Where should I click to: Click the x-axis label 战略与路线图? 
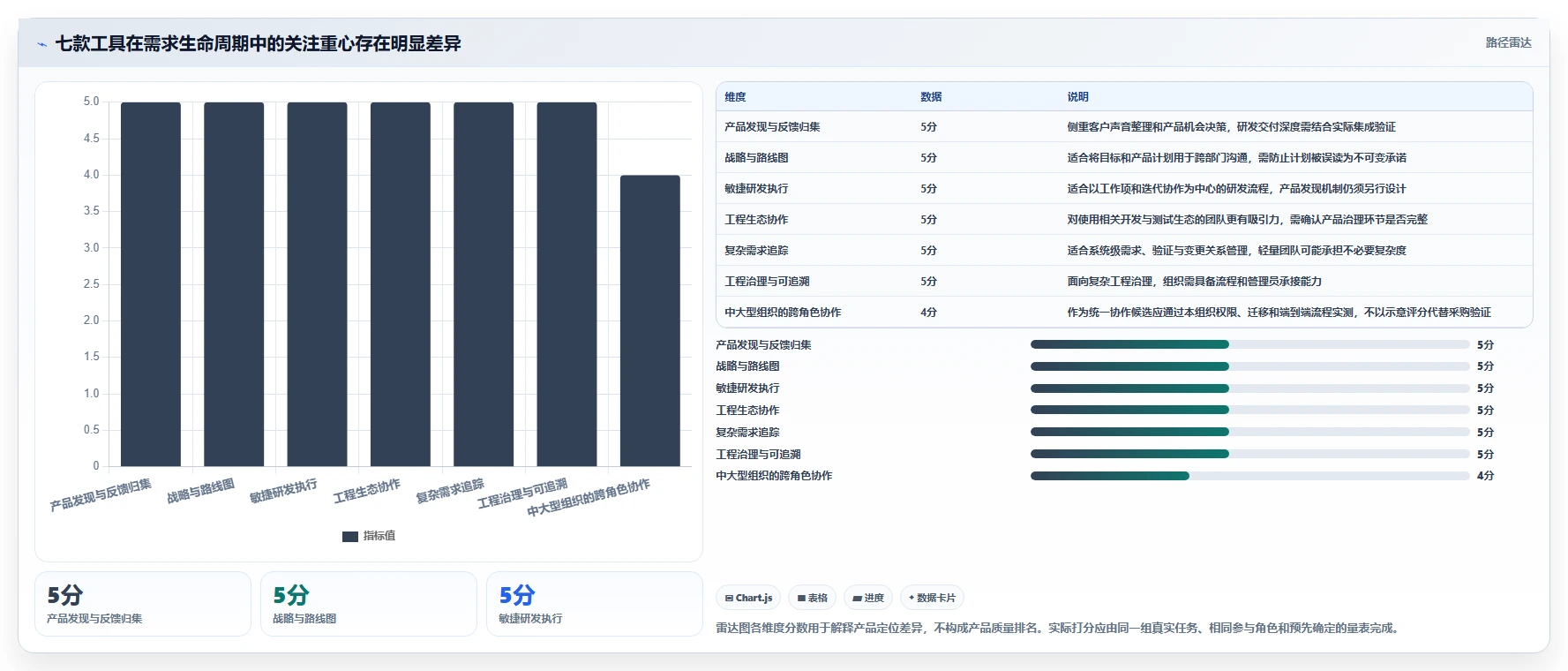coord(201,491)
